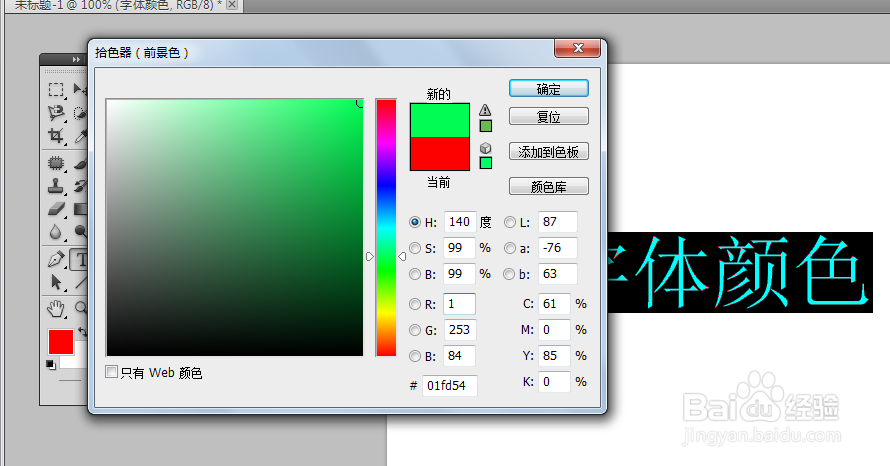Select the Zoom magnifier tool
The image size is (890, 466).
coord(81,308)
